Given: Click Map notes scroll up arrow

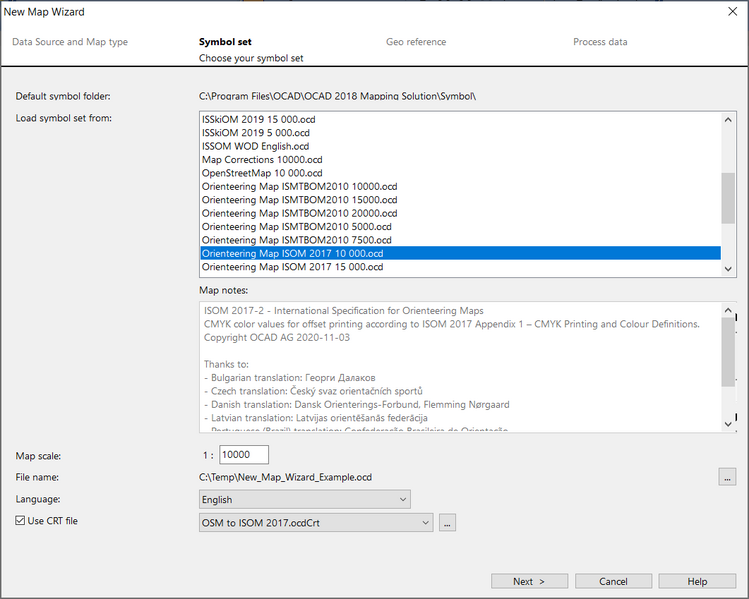Looking at the screenshot, I should [728, 310].
